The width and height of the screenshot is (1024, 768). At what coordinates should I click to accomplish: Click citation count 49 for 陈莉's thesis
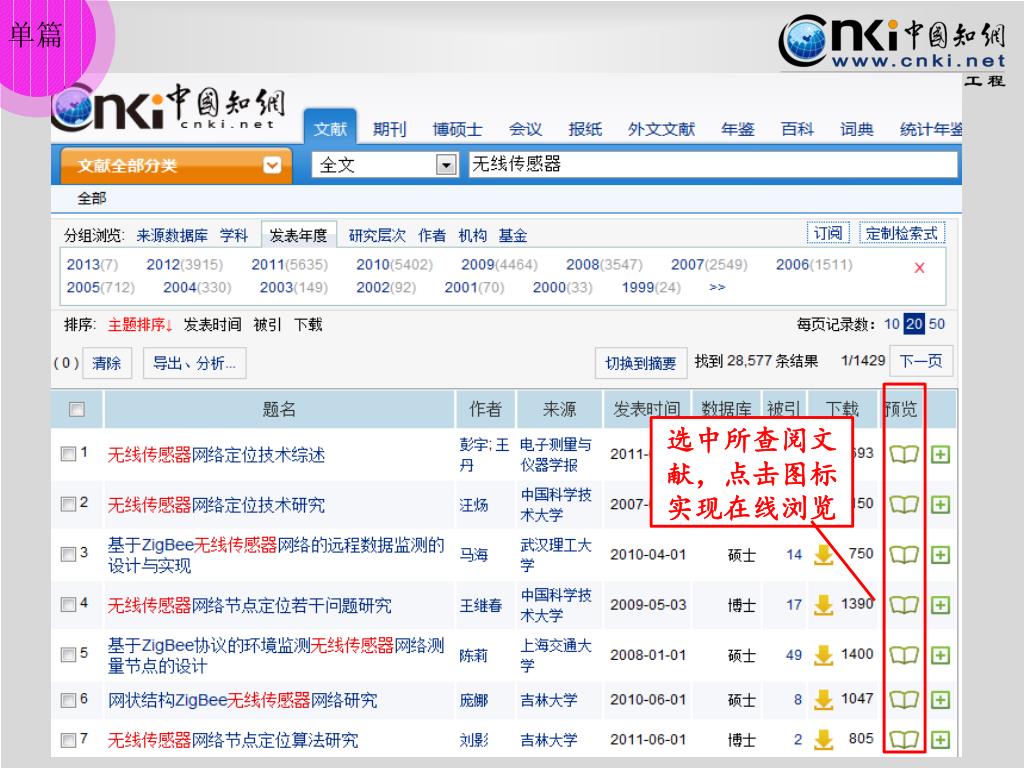click(793, 654)
